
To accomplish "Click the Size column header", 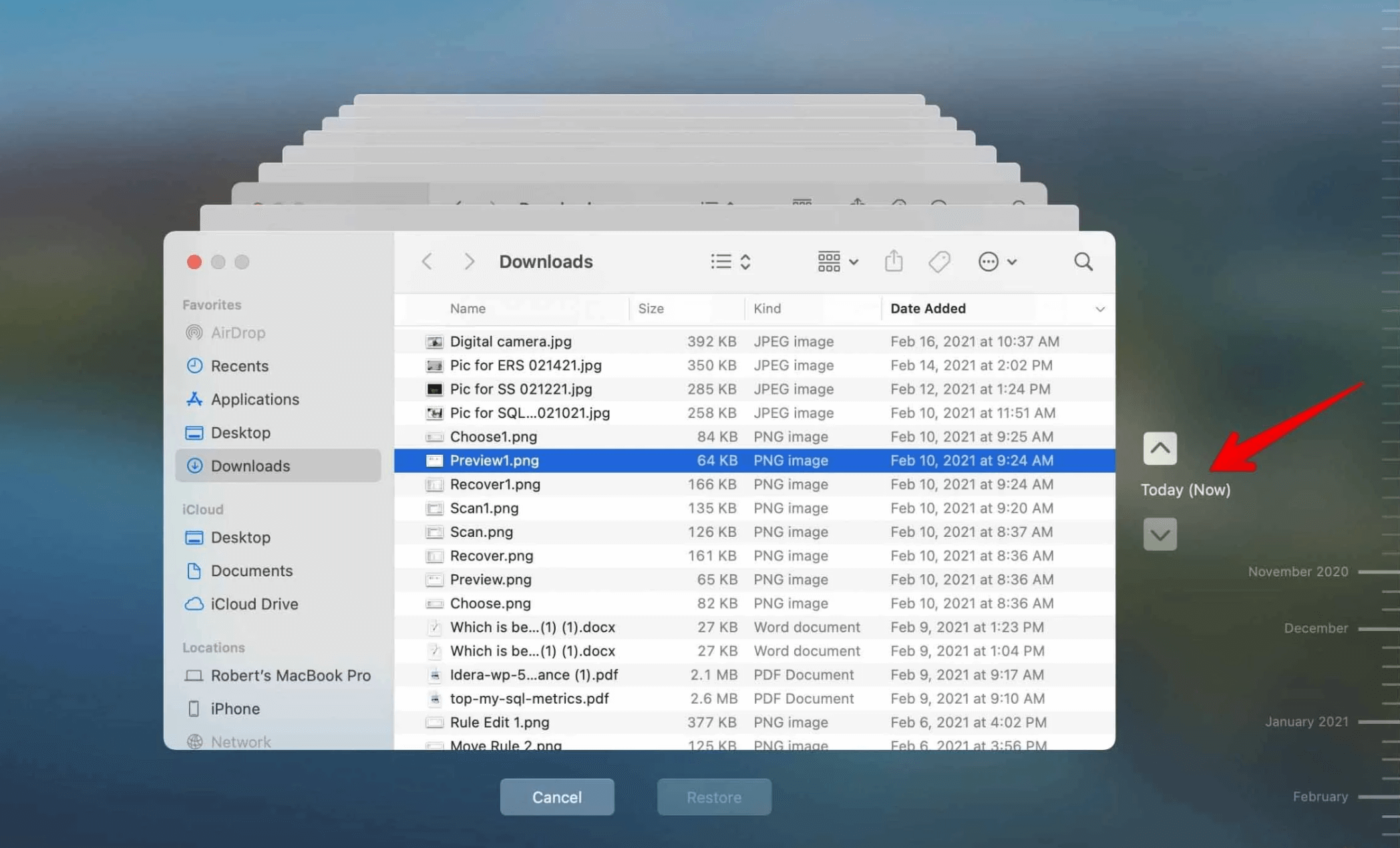I will [x=651, y=308].
